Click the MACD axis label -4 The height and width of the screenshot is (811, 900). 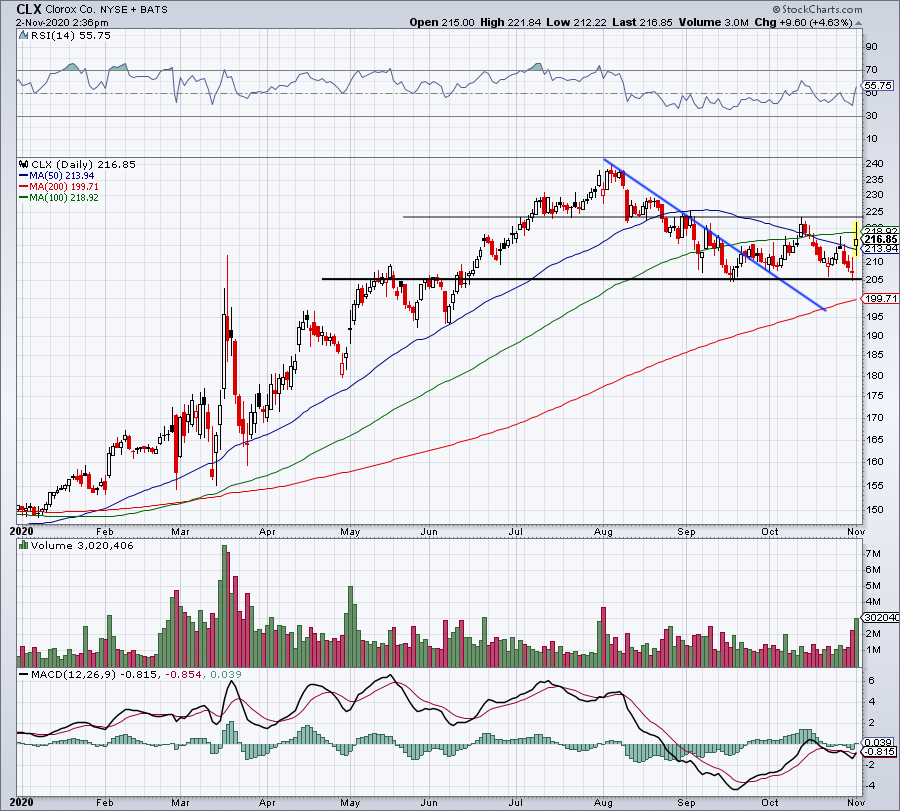pyautogui.click(x=870, y=786)
